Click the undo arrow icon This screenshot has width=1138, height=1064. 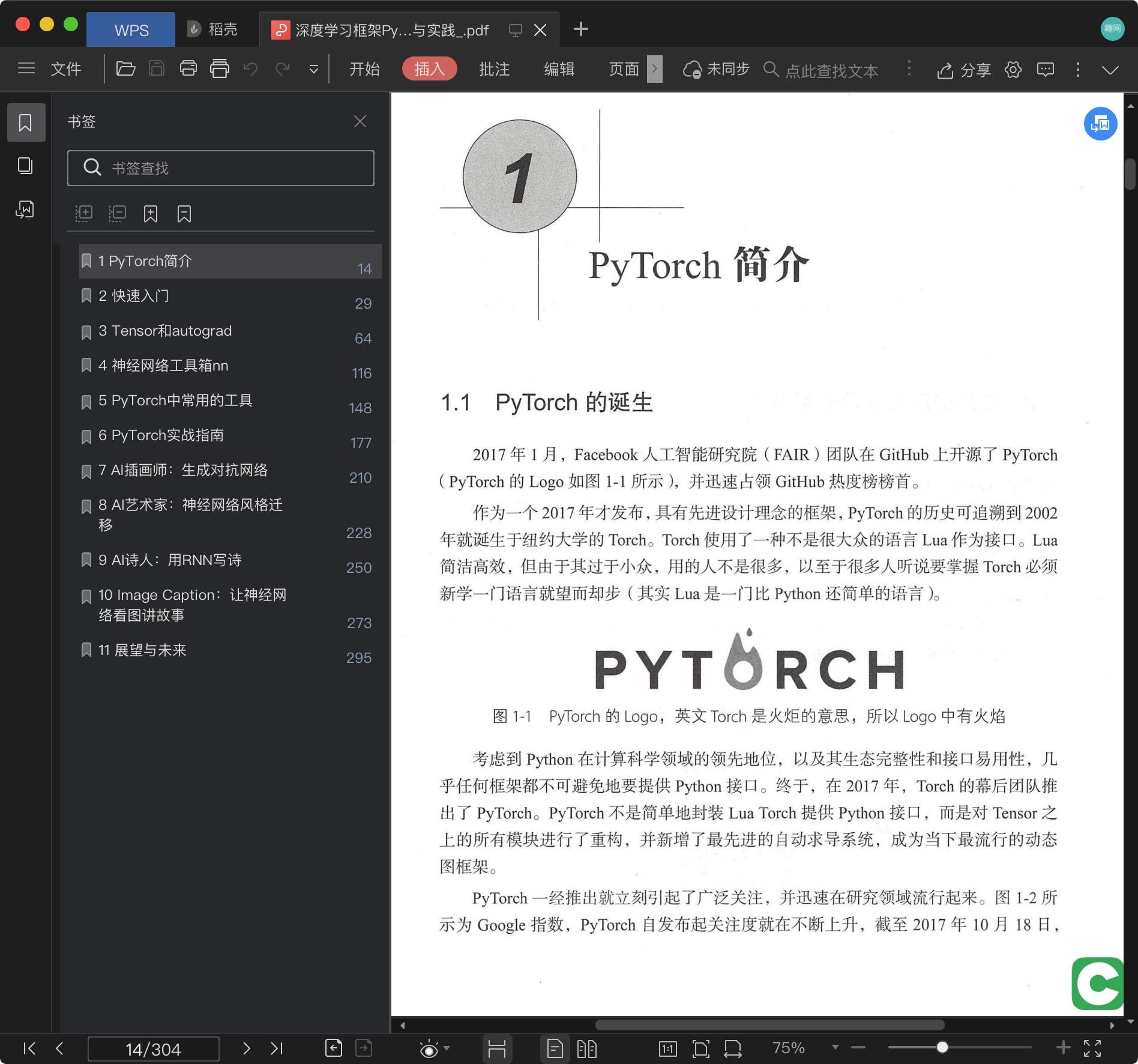pos(251,69)
